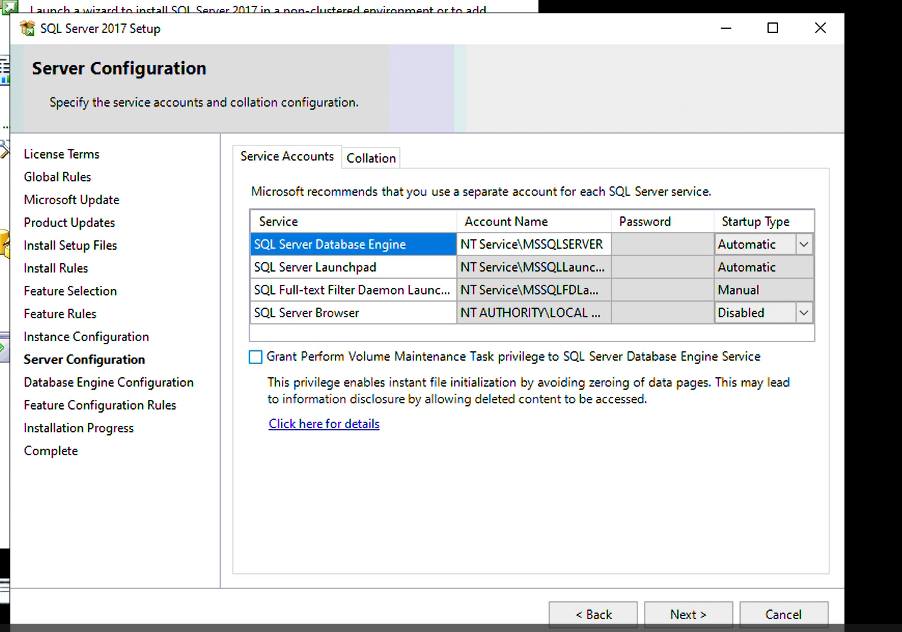902x632 pixels.
Task: Click Feature Rules step
Action: 60,314
